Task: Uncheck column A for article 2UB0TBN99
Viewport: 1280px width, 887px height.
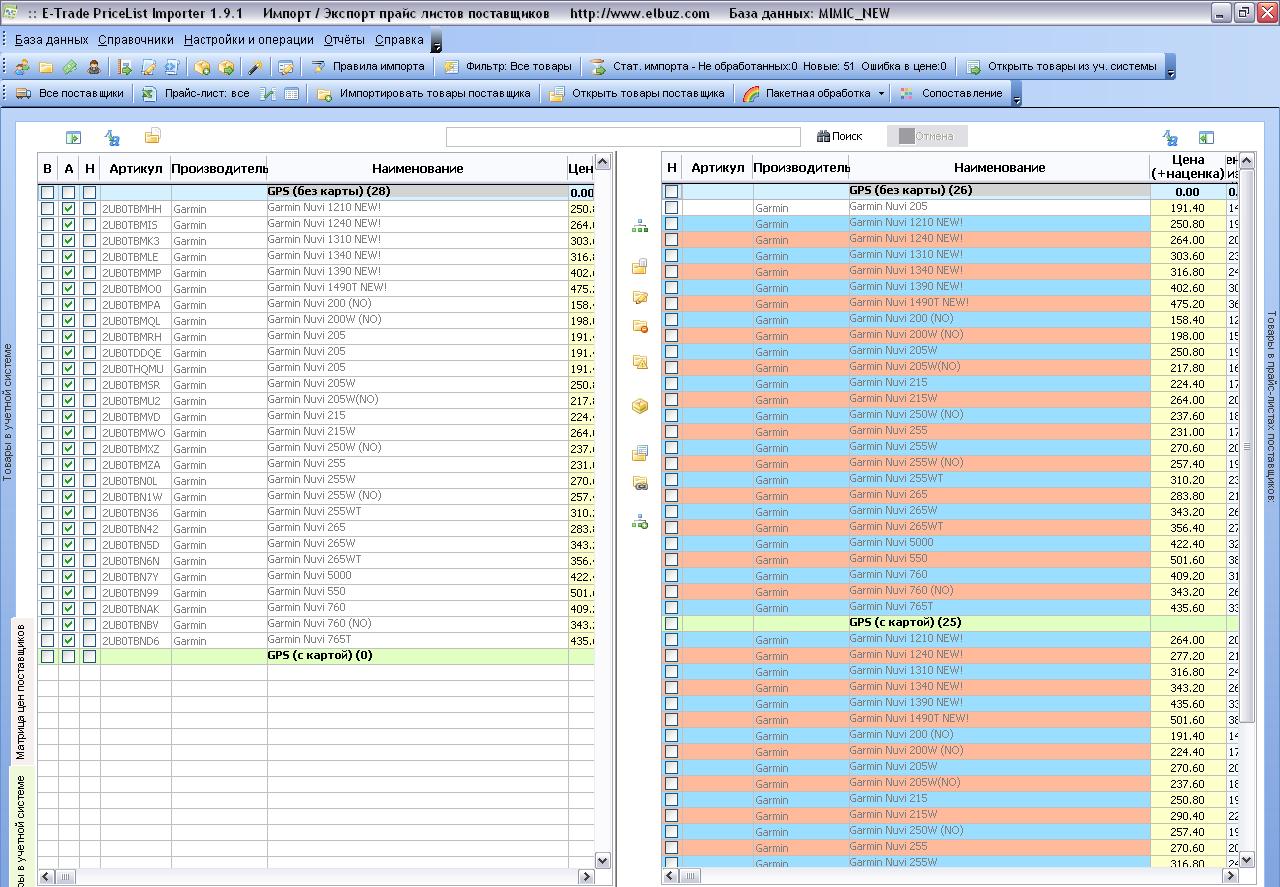Action: (x=68, y=593)
